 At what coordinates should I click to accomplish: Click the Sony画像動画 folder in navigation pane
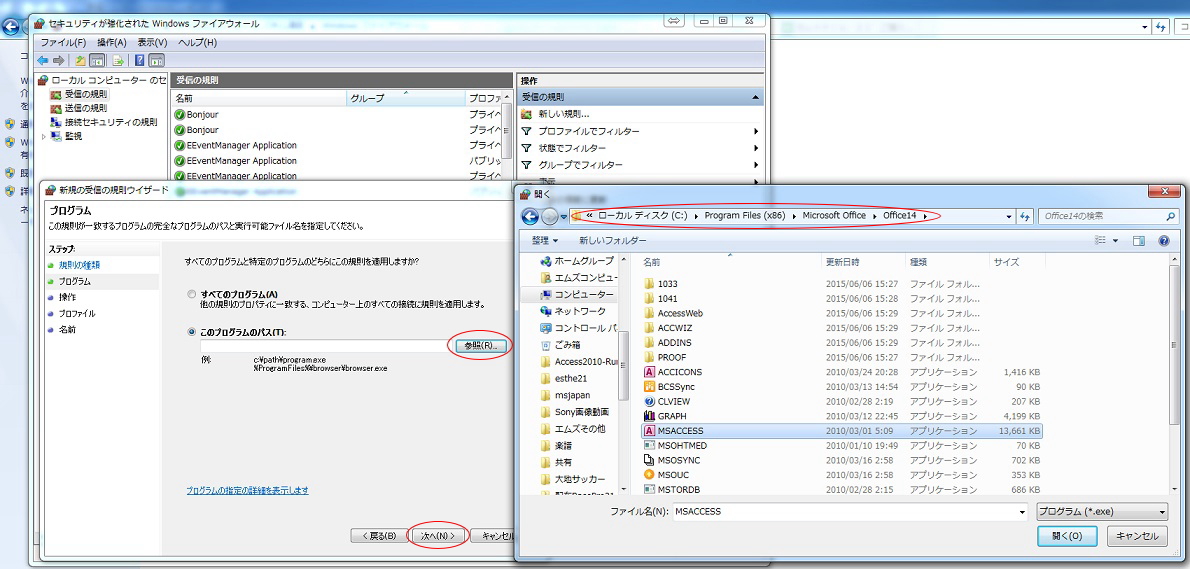tap(581, 412)
